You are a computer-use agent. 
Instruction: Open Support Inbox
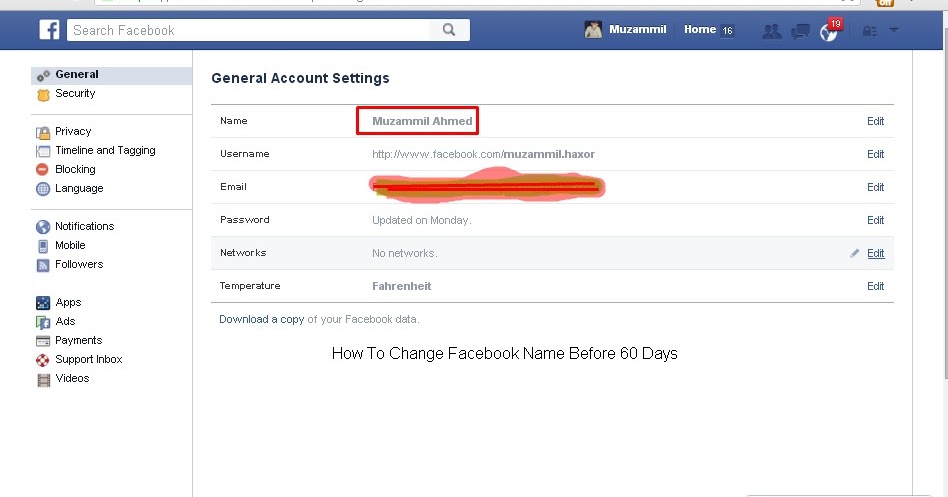[x=89, y=359]
